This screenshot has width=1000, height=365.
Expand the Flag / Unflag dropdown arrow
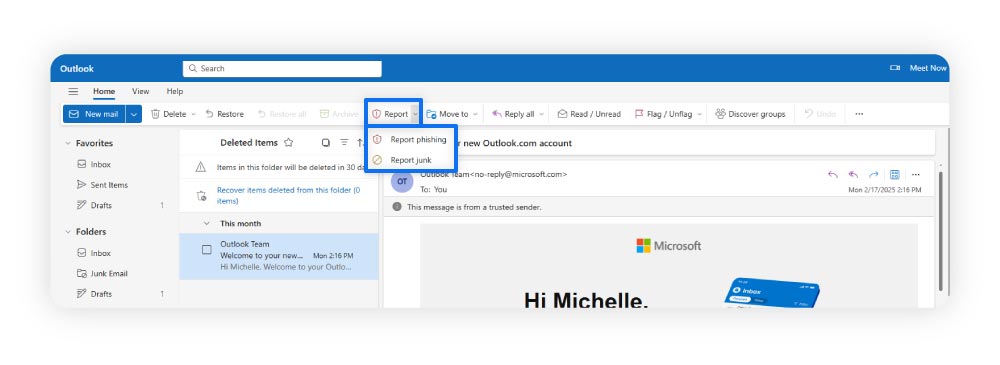coord(699,114)
